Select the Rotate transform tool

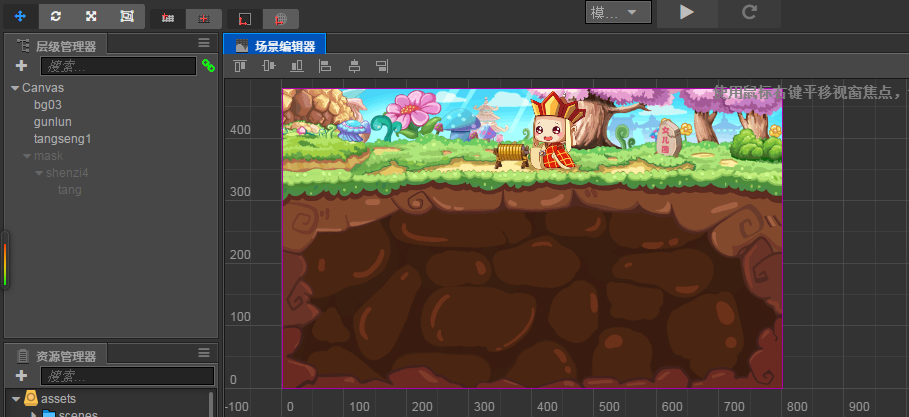point(56,16)
